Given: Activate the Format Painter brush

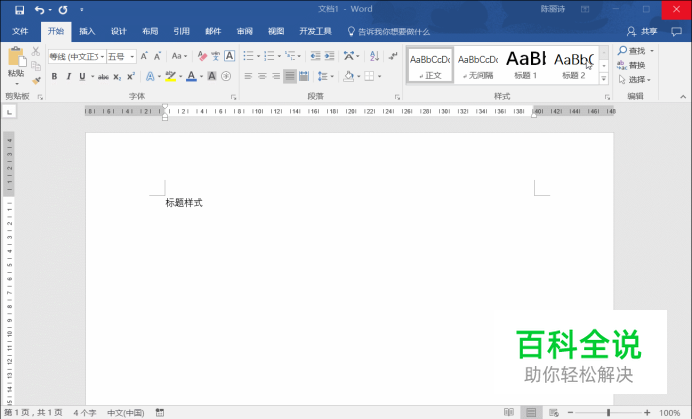Looking at the screenshot, I should pos(36,80).
